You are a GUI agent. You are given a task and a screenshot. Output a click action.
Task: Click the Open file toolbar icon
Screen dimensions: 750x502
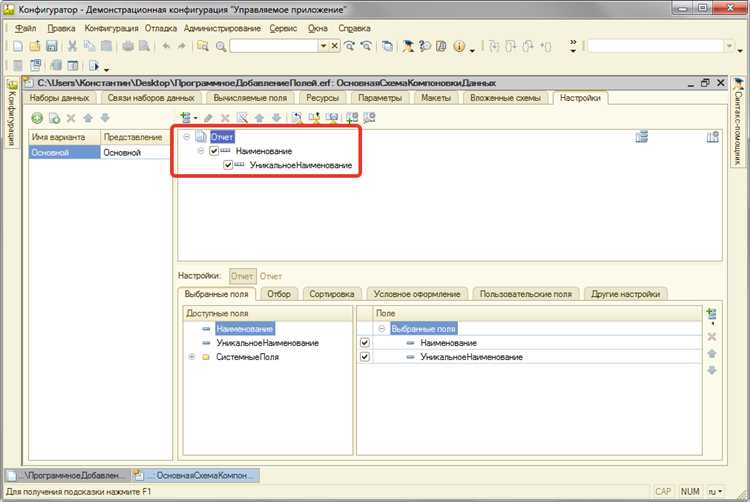tap(34, 46)
